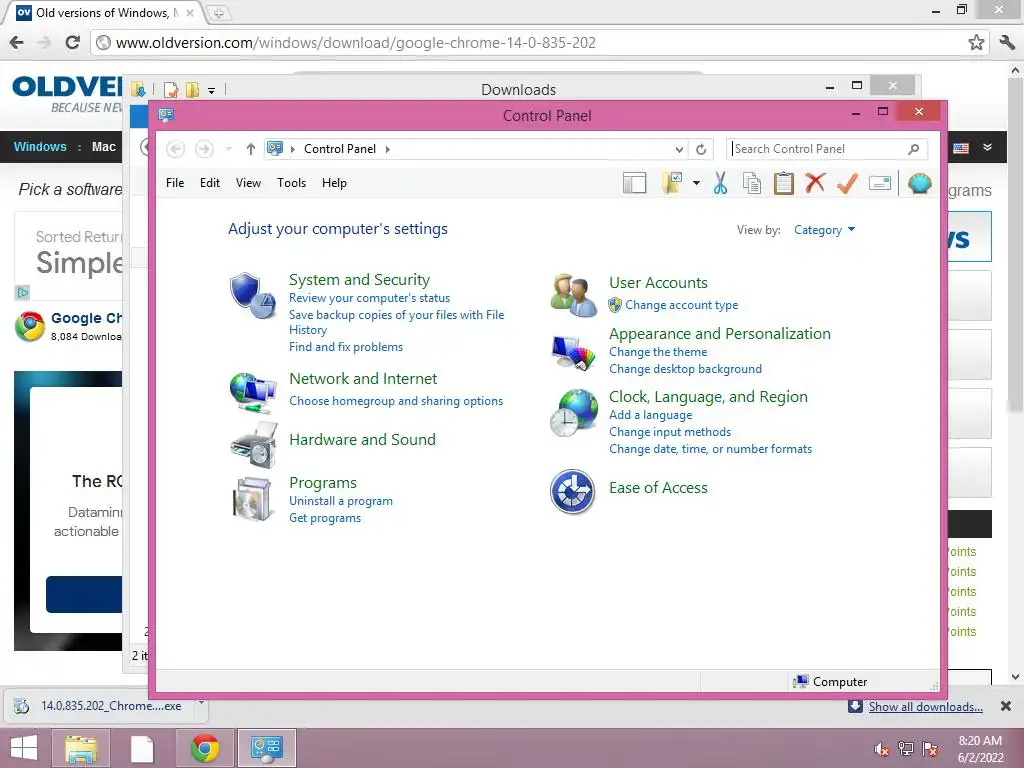Open File Explorer from taskbar

81,748
